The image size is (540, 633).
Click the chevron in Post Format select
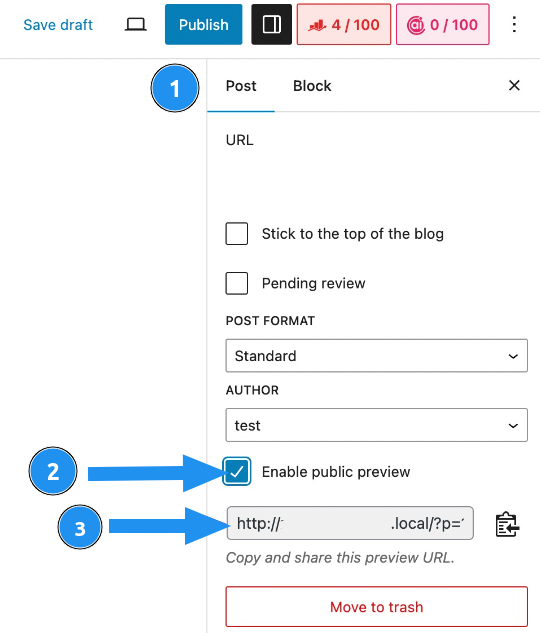513,356
